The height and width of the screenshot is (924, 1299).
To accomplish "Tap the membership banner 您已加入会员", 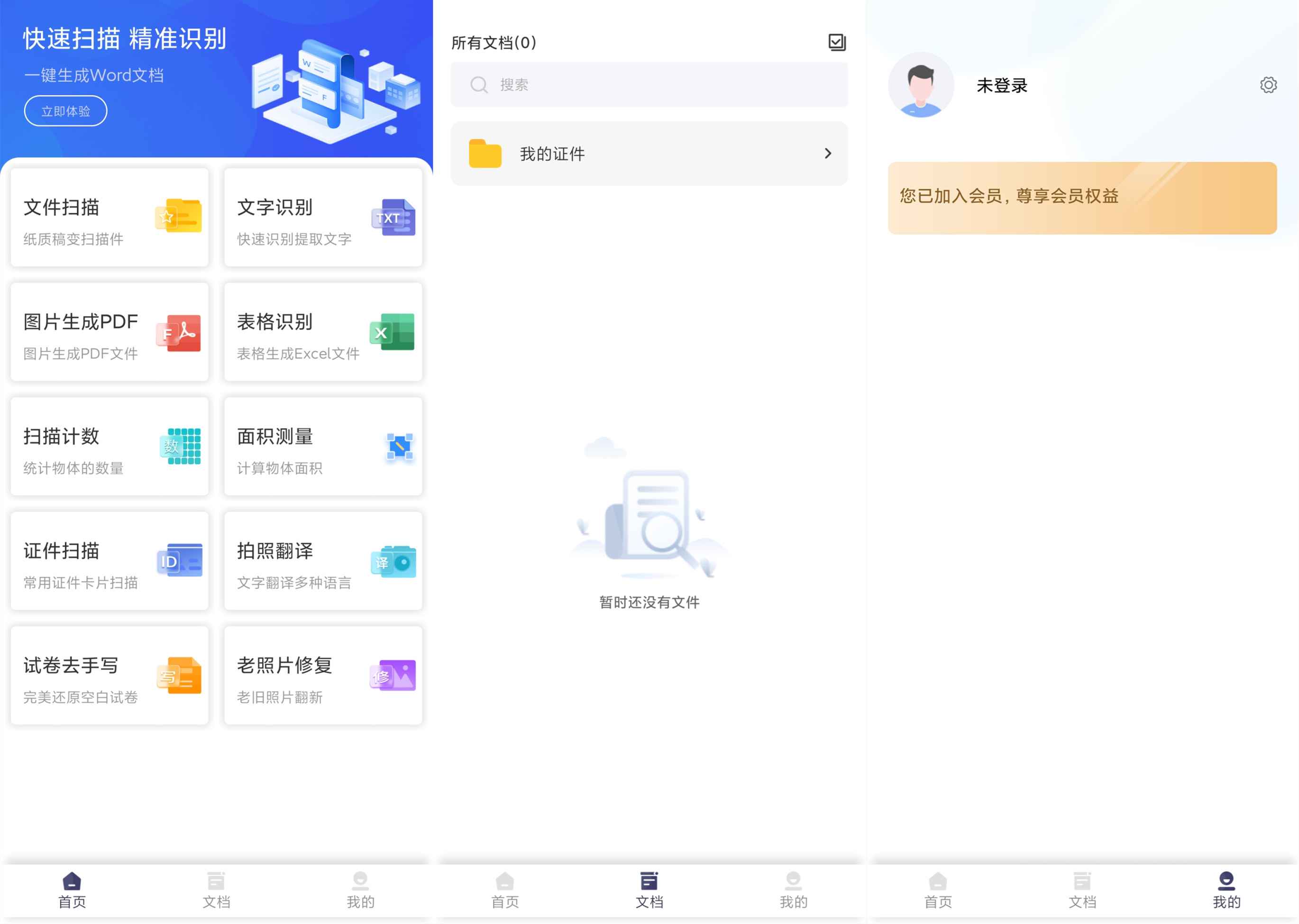I will (1081, 196).
